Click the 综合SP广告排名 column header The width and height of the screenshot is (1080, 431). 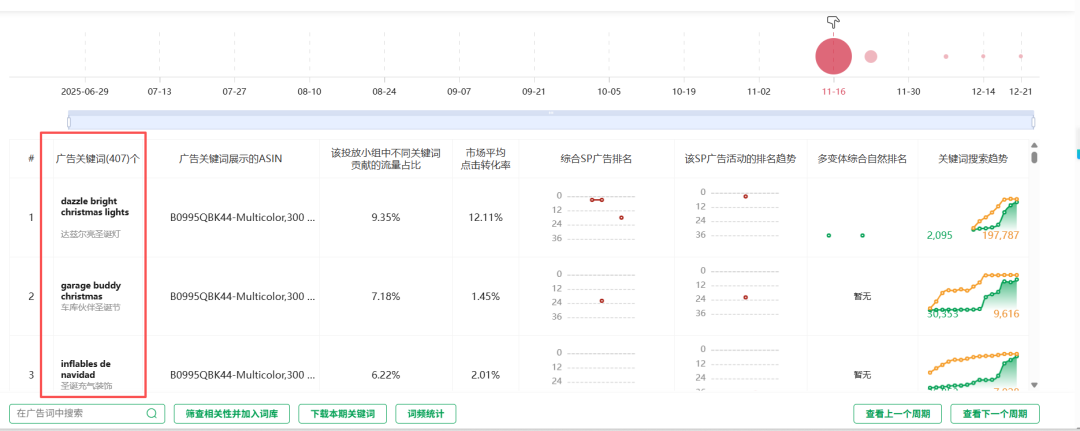point(596,158)
